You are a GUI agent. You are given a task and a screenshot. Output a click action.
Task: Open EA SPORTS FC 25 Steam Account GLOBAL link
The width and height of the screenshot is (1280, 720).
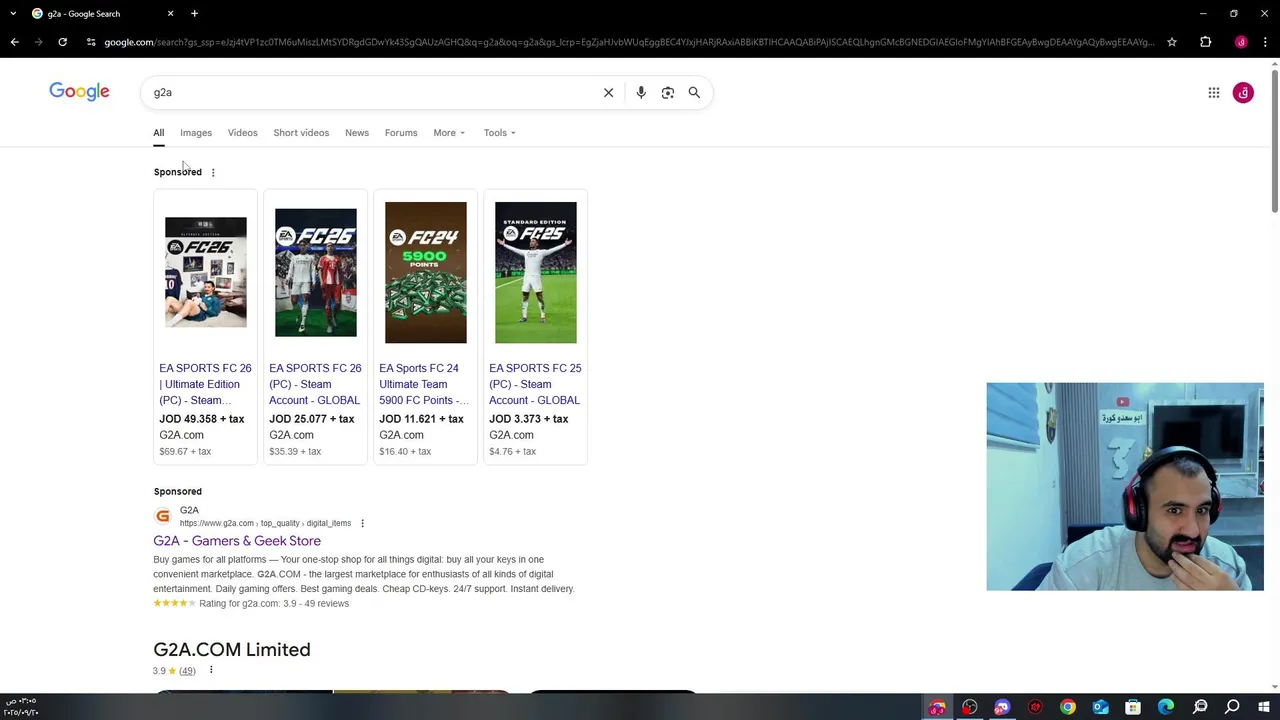point(535,384)
